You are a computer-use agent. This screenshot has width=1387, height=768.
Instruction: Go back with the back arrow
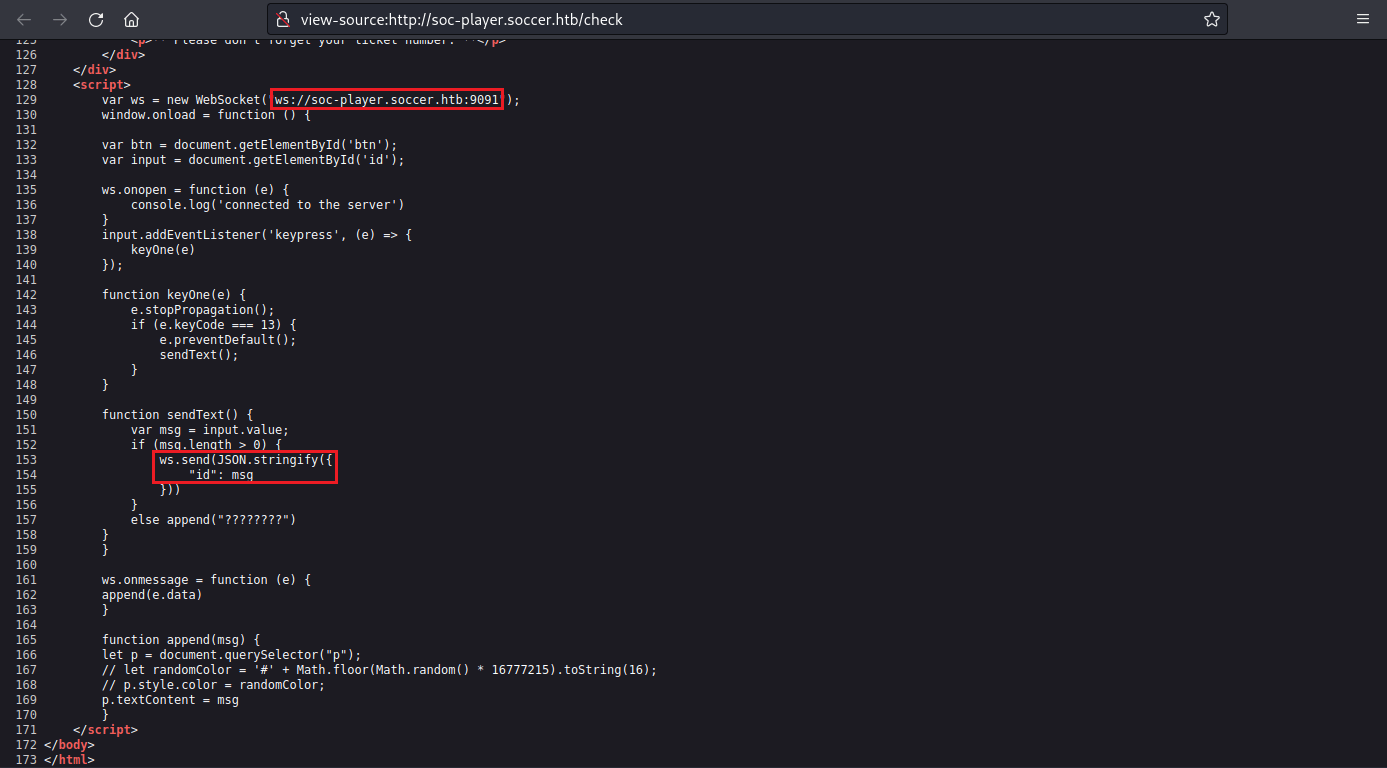click(x=25, y=19)
